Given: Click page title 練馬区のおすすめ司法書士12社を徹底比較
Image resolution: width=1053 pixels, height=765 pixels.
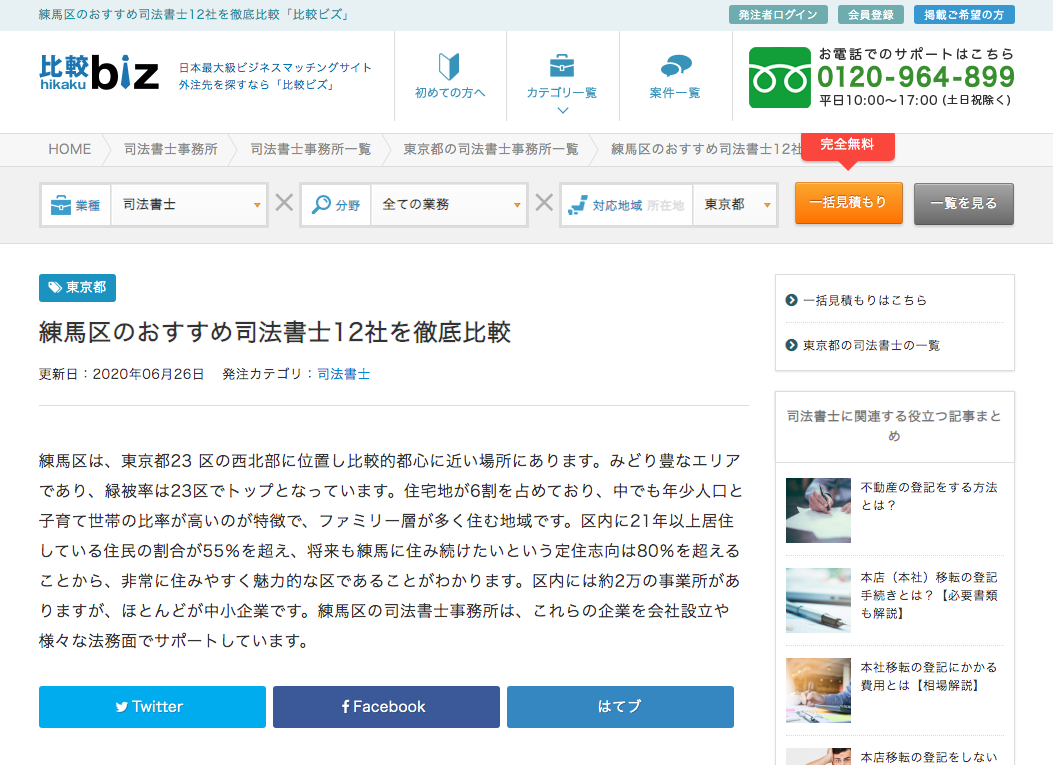Looking at the screenshot, I should (x=275, y=332).
